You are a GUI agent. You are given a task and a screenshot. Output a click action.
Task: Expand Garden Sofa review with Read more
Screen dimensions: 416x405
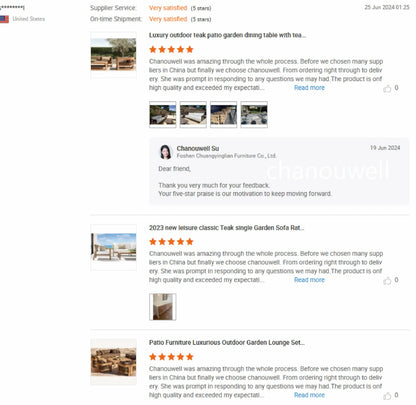point(309,280)
